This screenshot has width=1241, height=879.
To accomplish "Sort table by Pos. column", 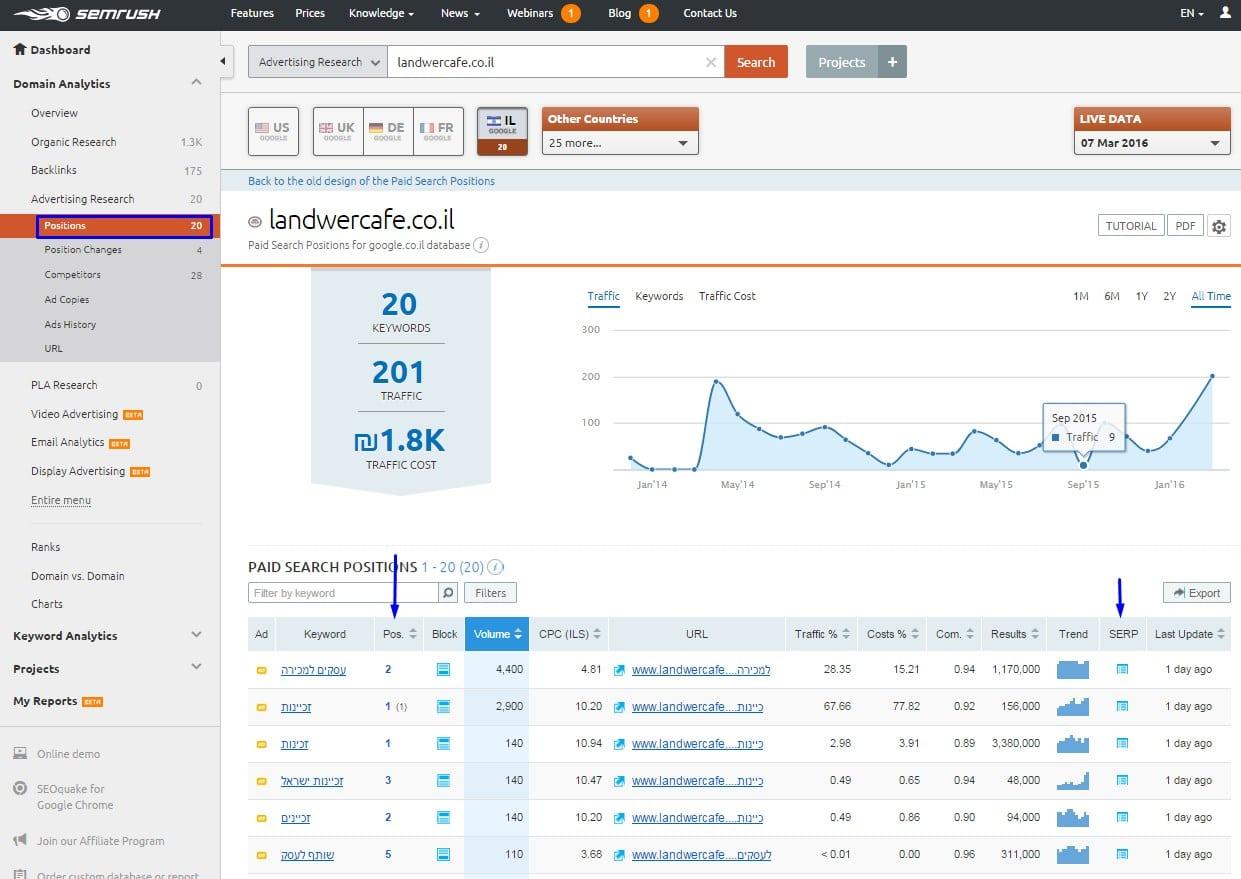I will (x=399, y=634).
